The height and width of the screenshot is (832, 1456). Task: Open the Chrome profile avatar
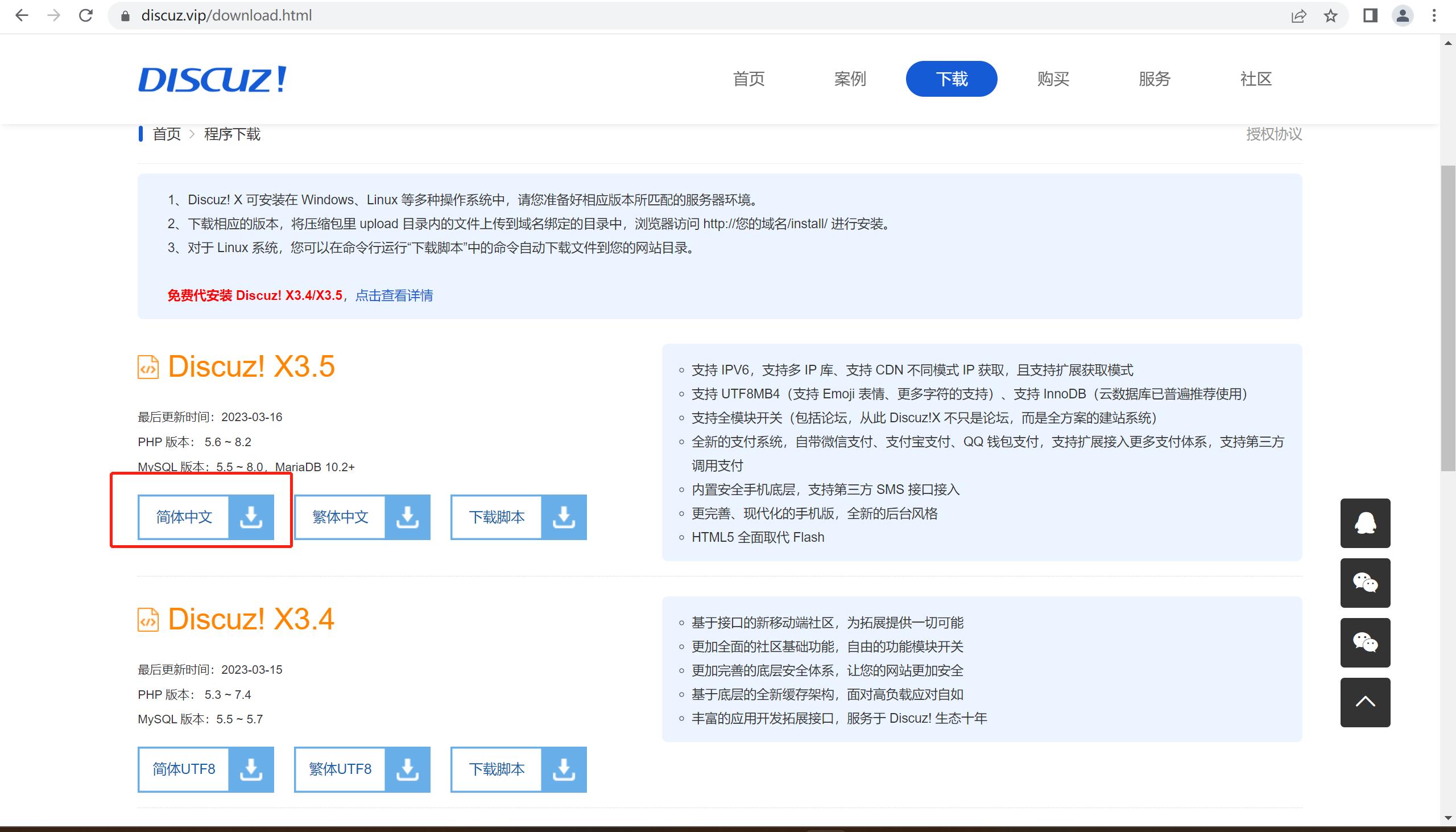(1403, 15)
